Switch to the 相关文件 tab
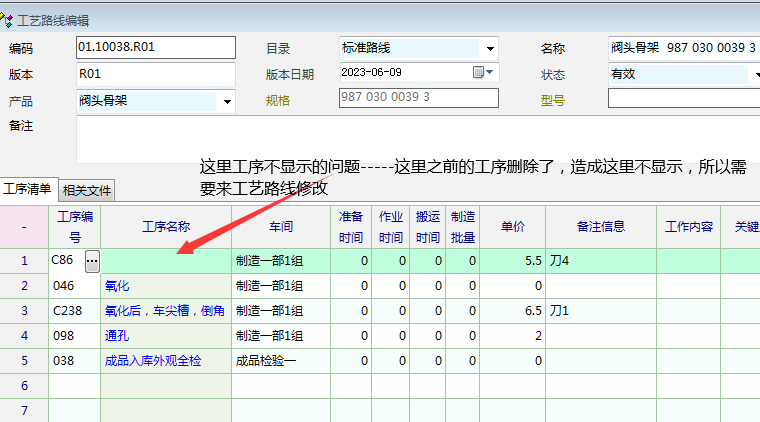 pyautogui.click(x=87, y=190)
